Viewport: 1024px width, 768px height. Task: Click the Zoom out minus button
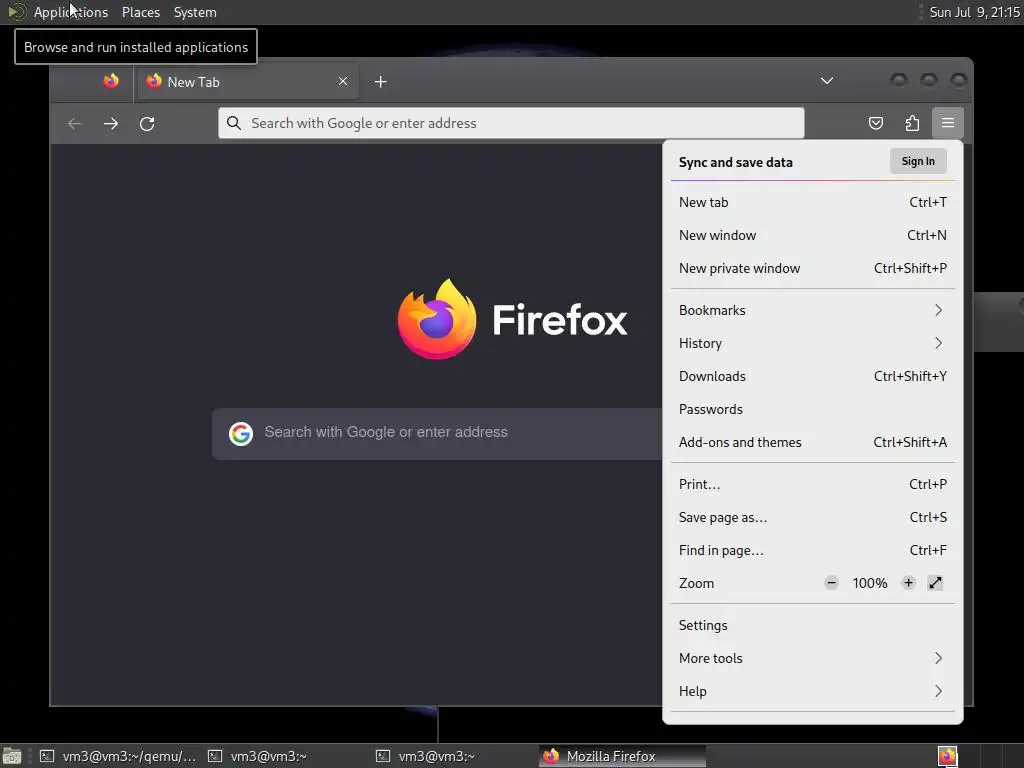tap(831, 583)
